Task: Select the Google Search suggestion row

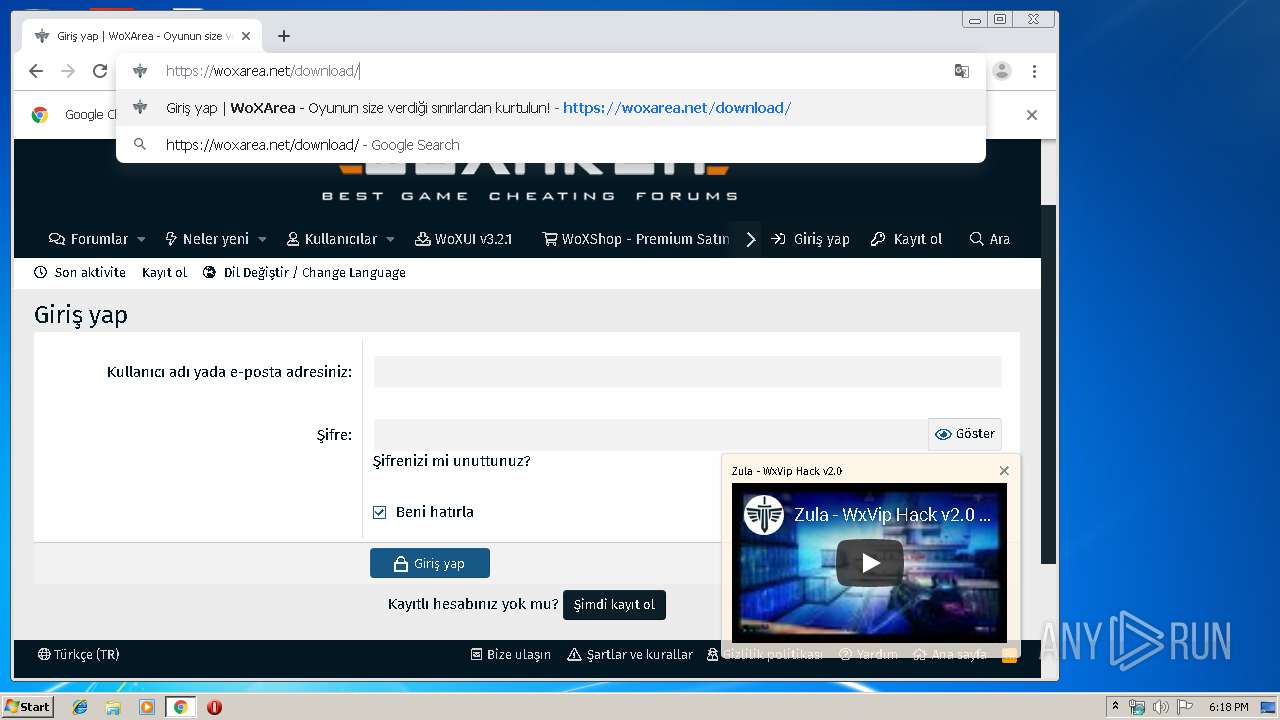Action: click(551, 145)
